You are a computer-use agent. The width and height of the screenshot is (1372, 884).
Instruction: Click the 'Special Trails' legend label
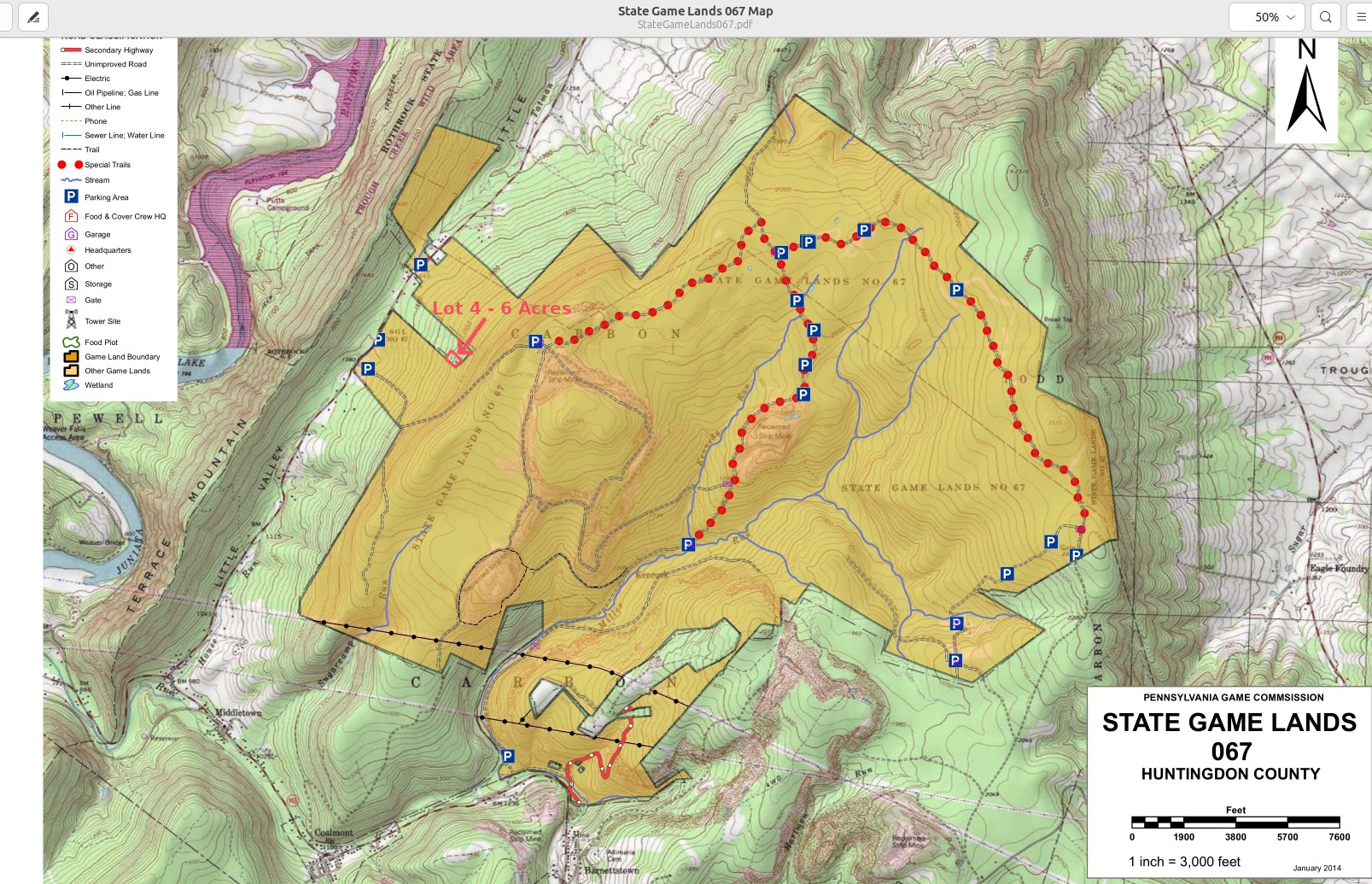108,165
